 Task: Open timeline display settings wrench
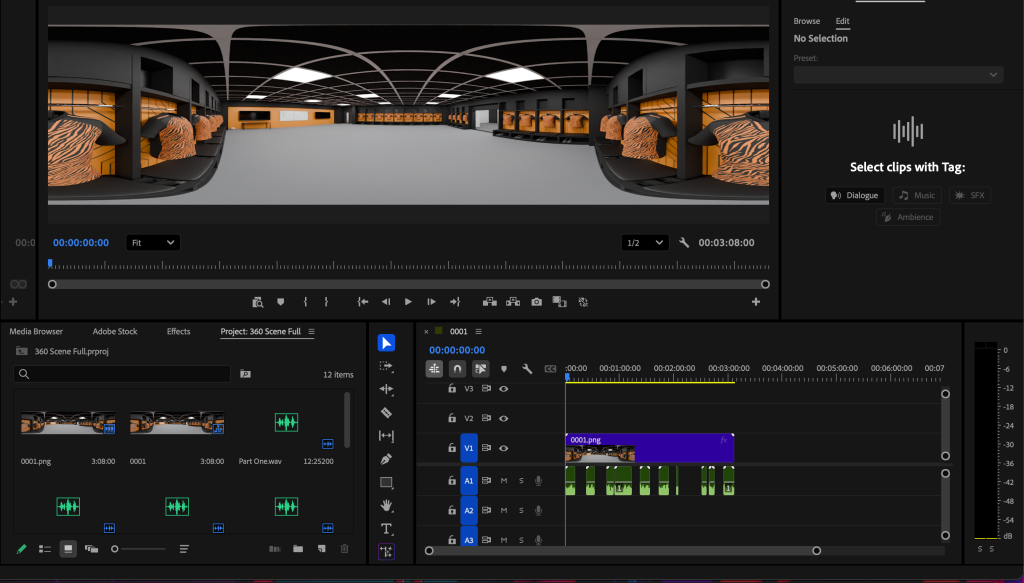point(527,368)
